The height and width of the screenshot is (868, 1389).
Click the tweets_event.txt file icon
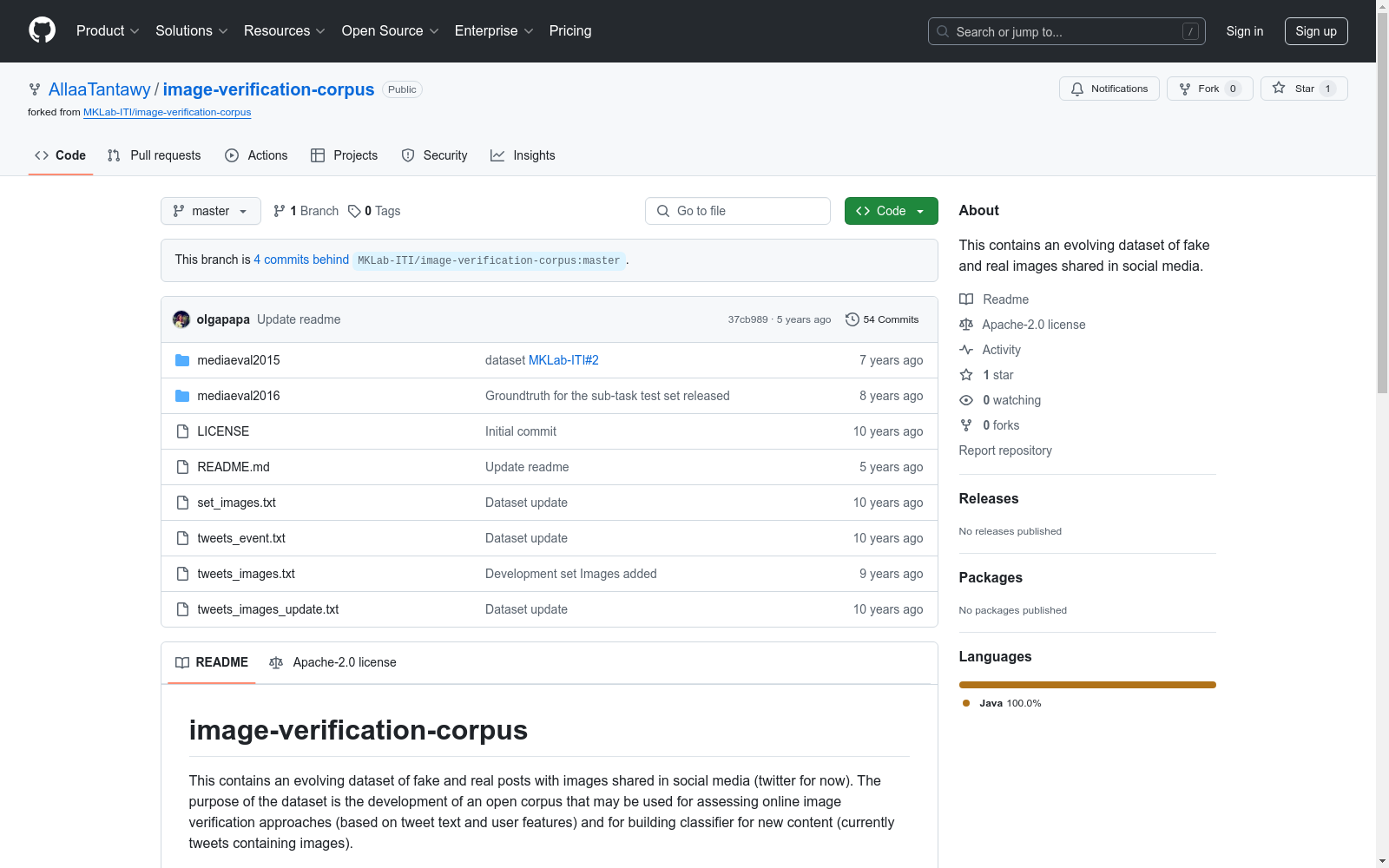click(182, 538)
